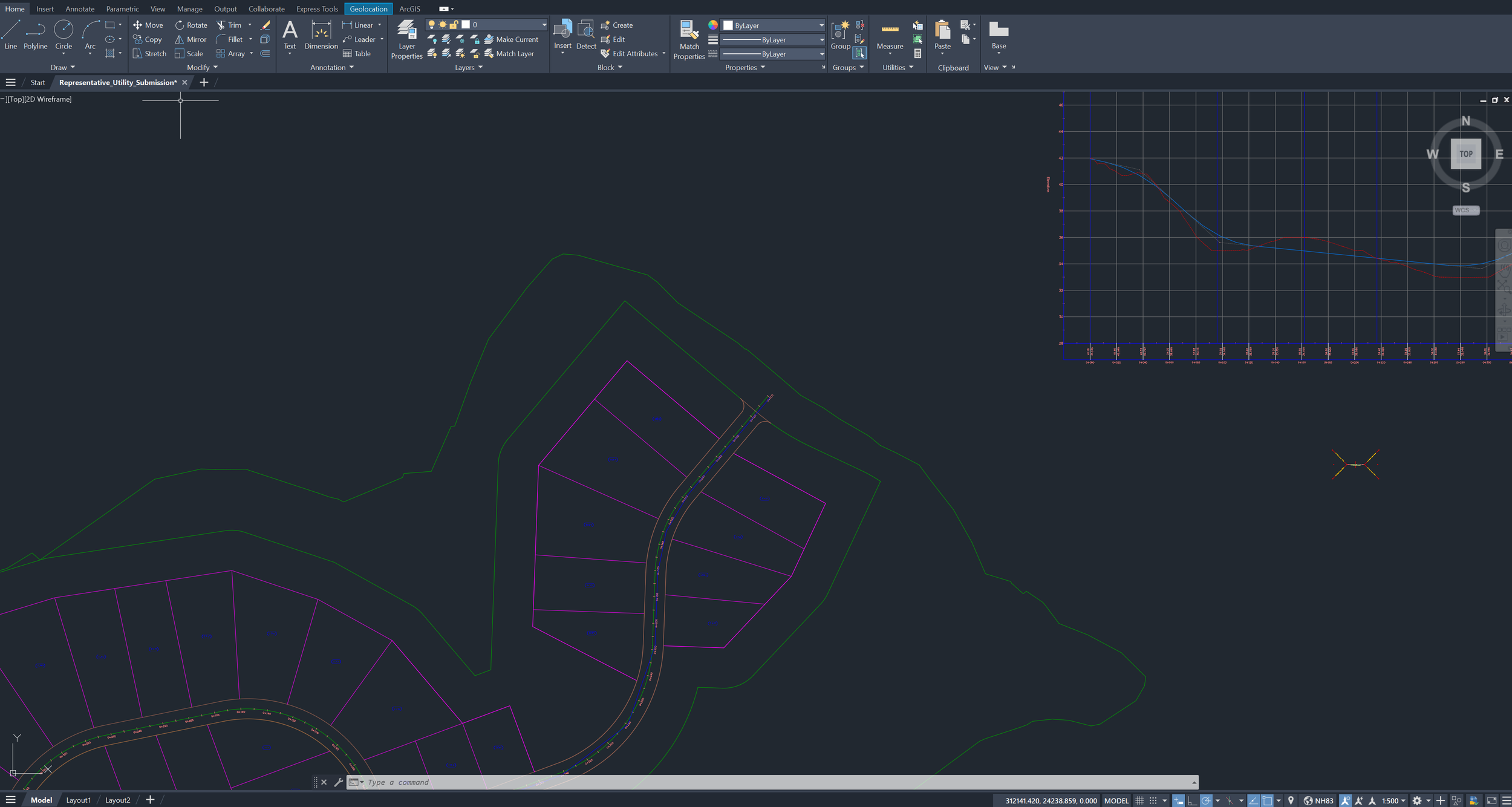
Task: Toggle group selection on/off
Action: pyautogui.click(x=859, y=53)
